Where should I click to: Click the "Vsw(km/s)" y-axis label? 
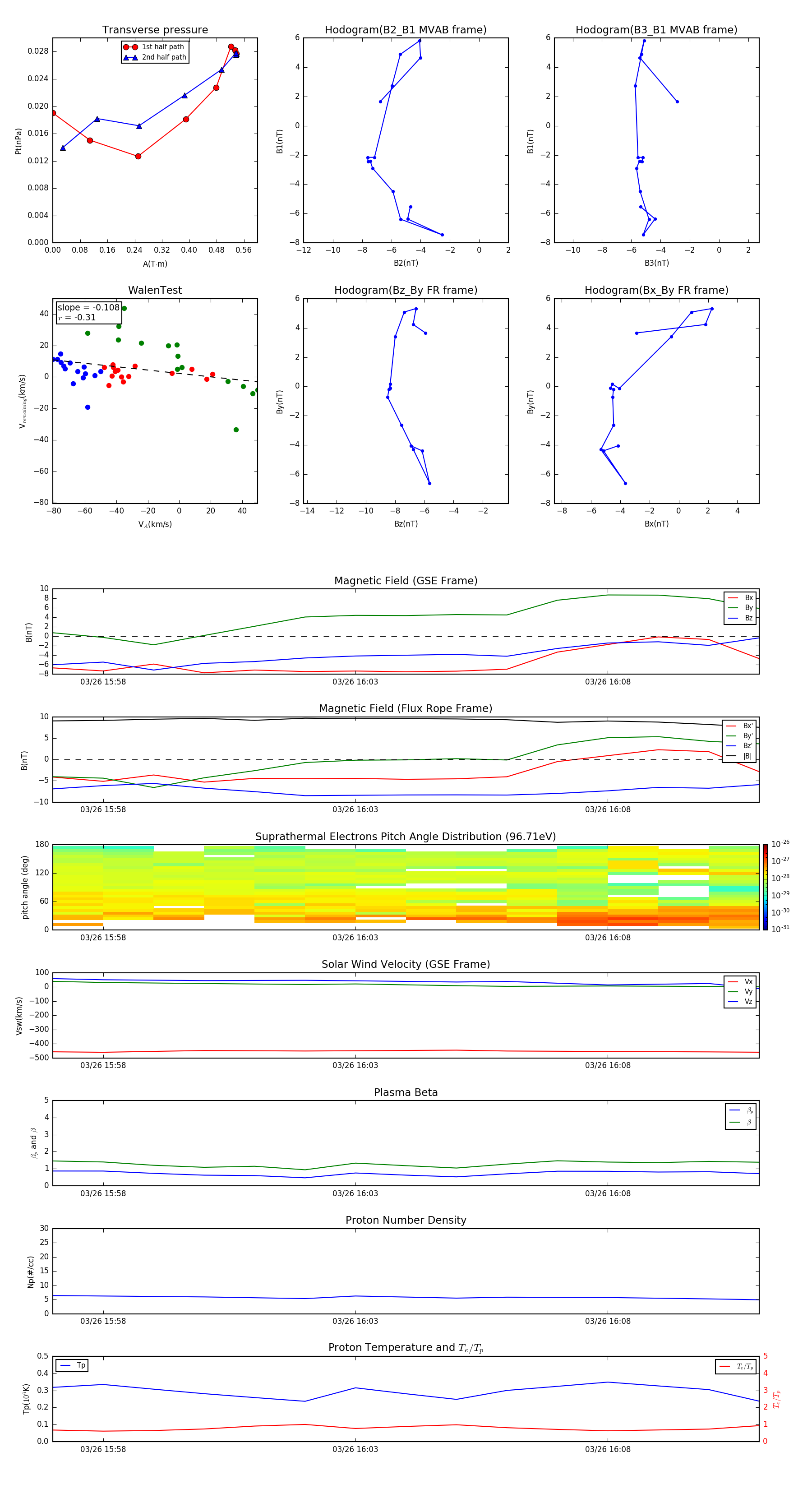19,1016
